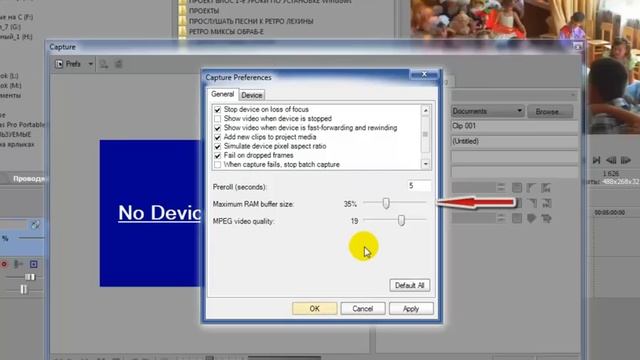The image size is (640, 360).
Task: Click last icon on second timecode row
Action: (x=546, y=203)
